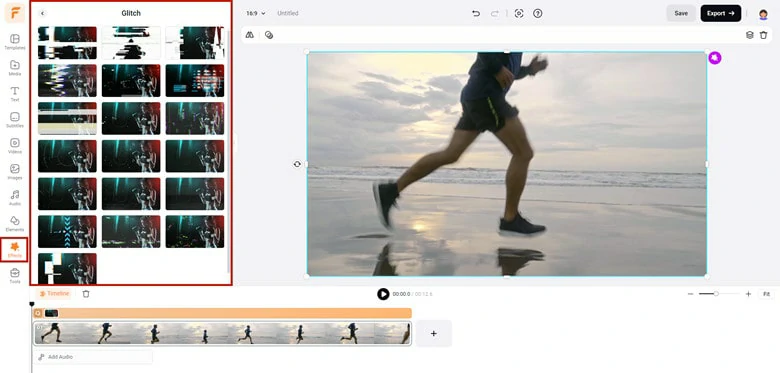Apply the white glitch effect with black pyramid shape
This screenshot has width=780, height=373.
(x=131, y=43)
